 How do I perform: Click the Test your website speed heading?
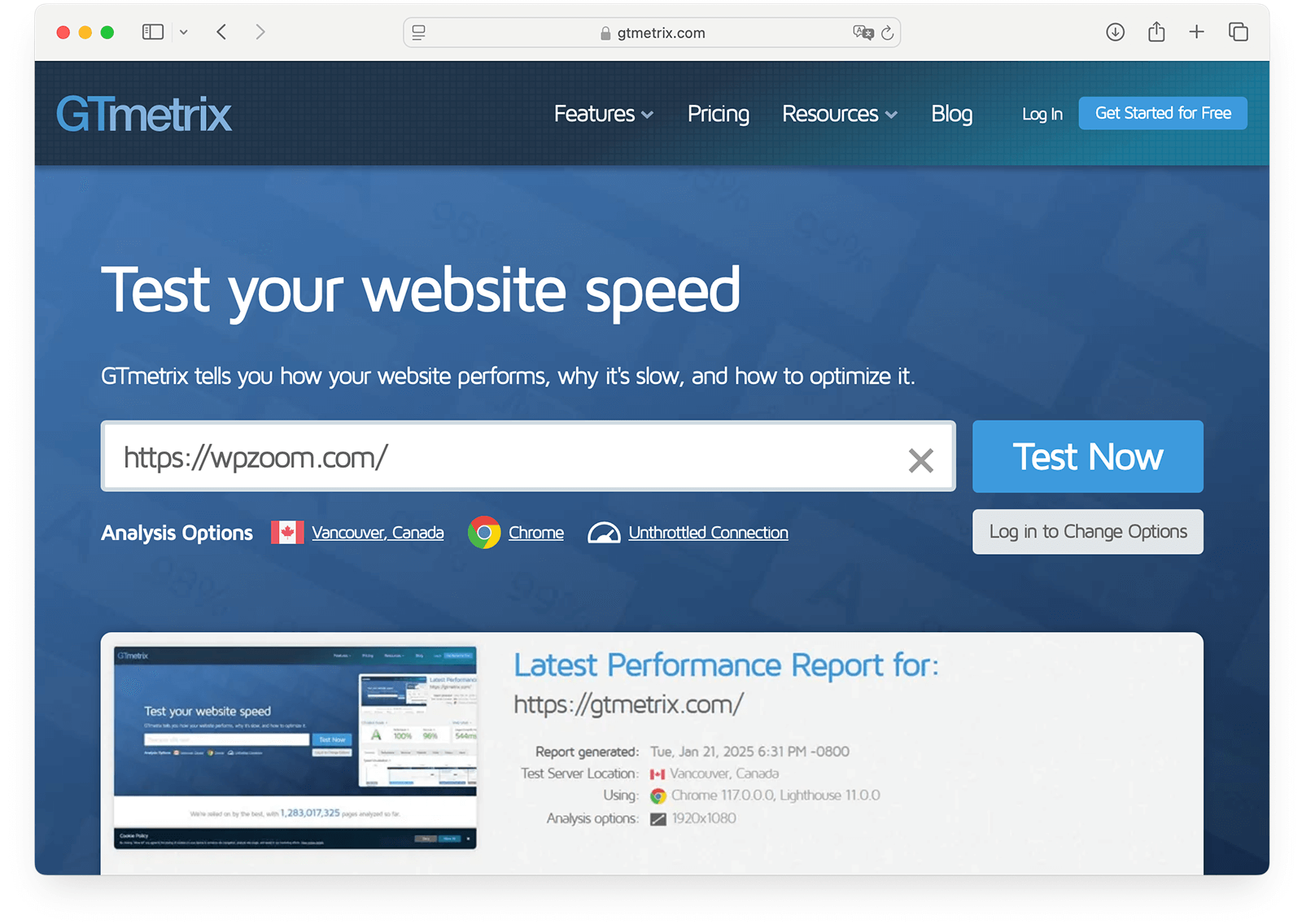click(x=421, y=291)
